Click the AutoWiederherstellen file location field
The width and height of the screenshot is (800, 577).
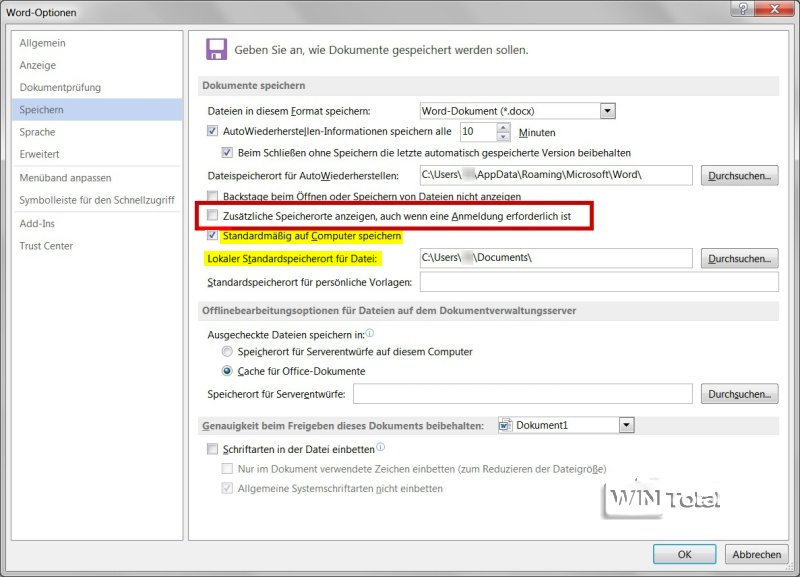tap(556, 175)
